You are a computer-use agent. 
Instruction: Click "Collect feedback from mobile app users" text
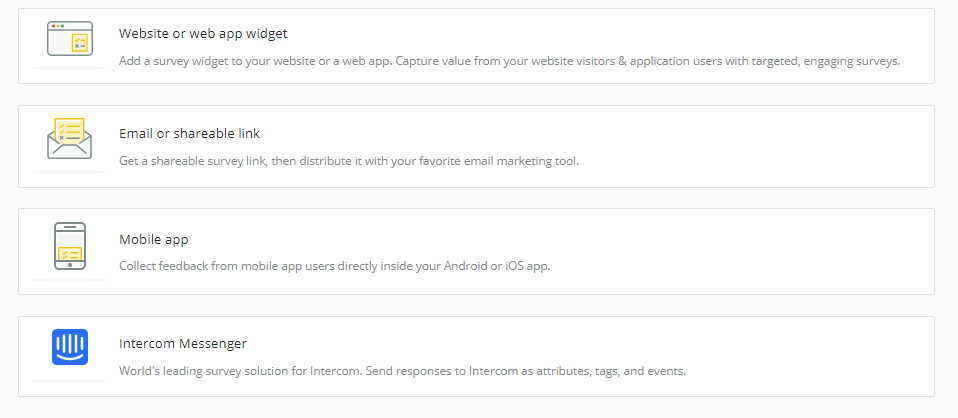coord(335,266)
